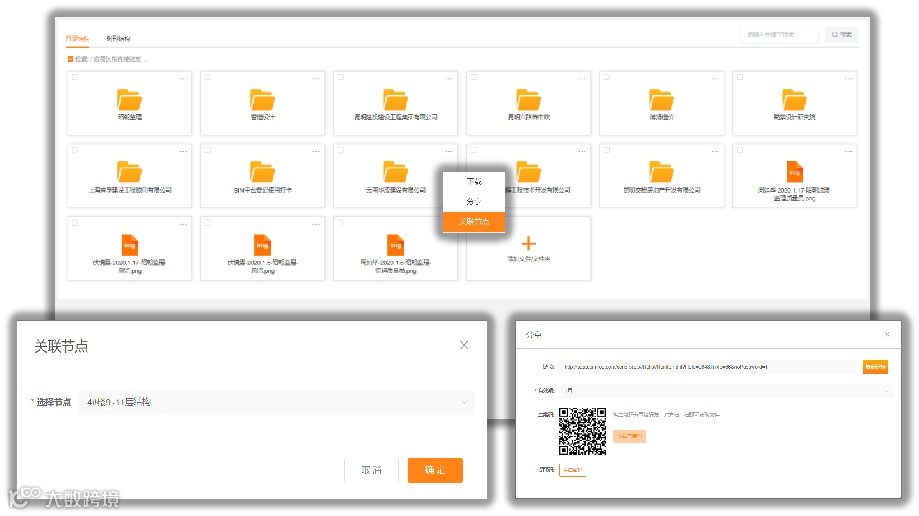Click the light orange button beside QR code

[629, 436]
